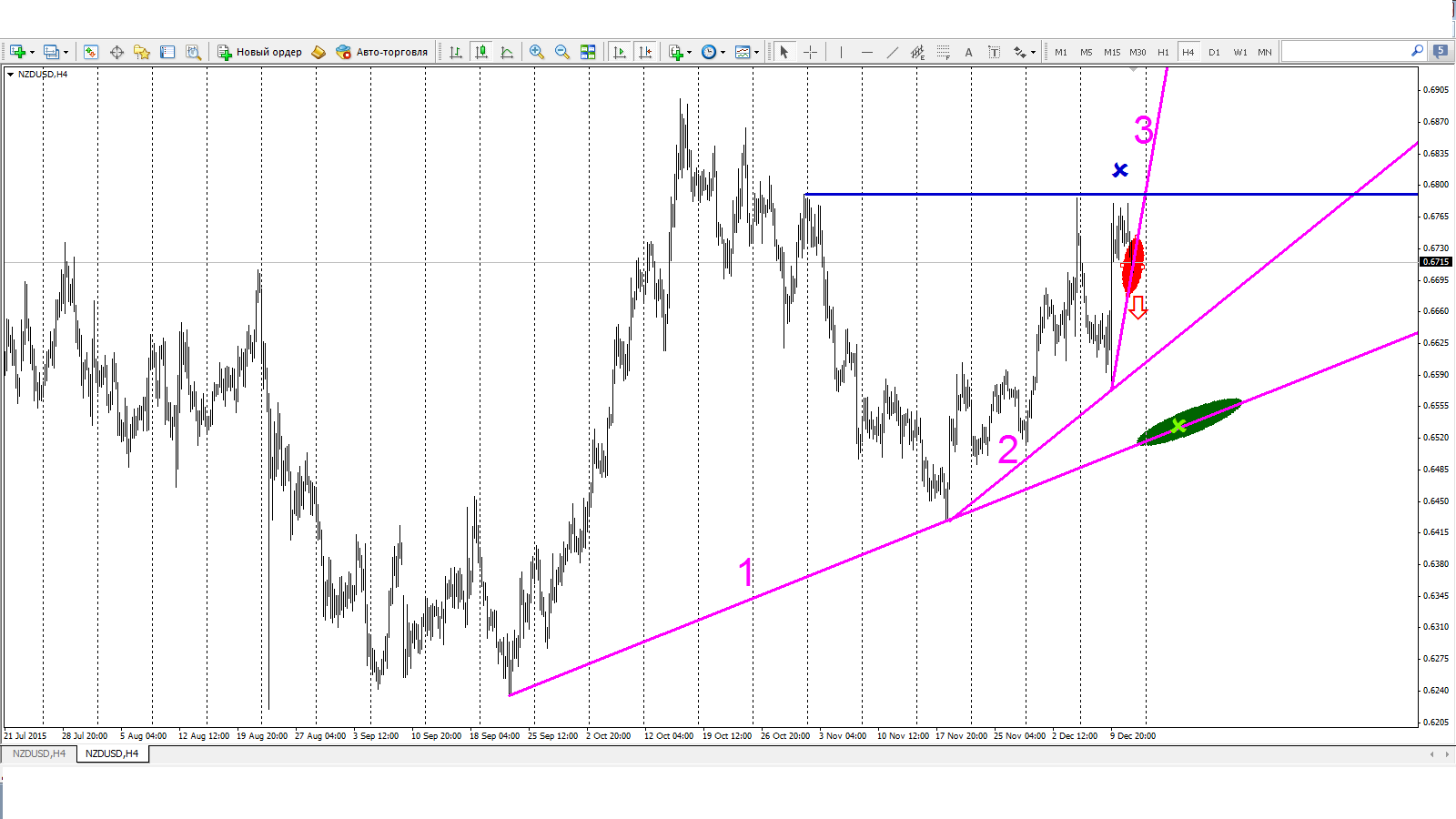Click the new chart icon
This screenshot has height=819, width=1456.
tap(16, 52)
